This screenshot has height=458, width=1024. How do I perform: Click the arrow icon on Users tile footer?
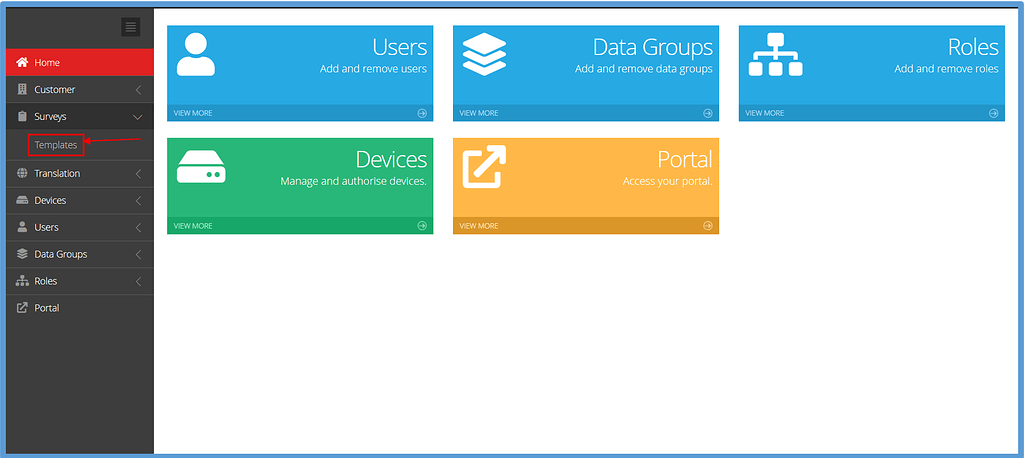(x=422, y=113)
